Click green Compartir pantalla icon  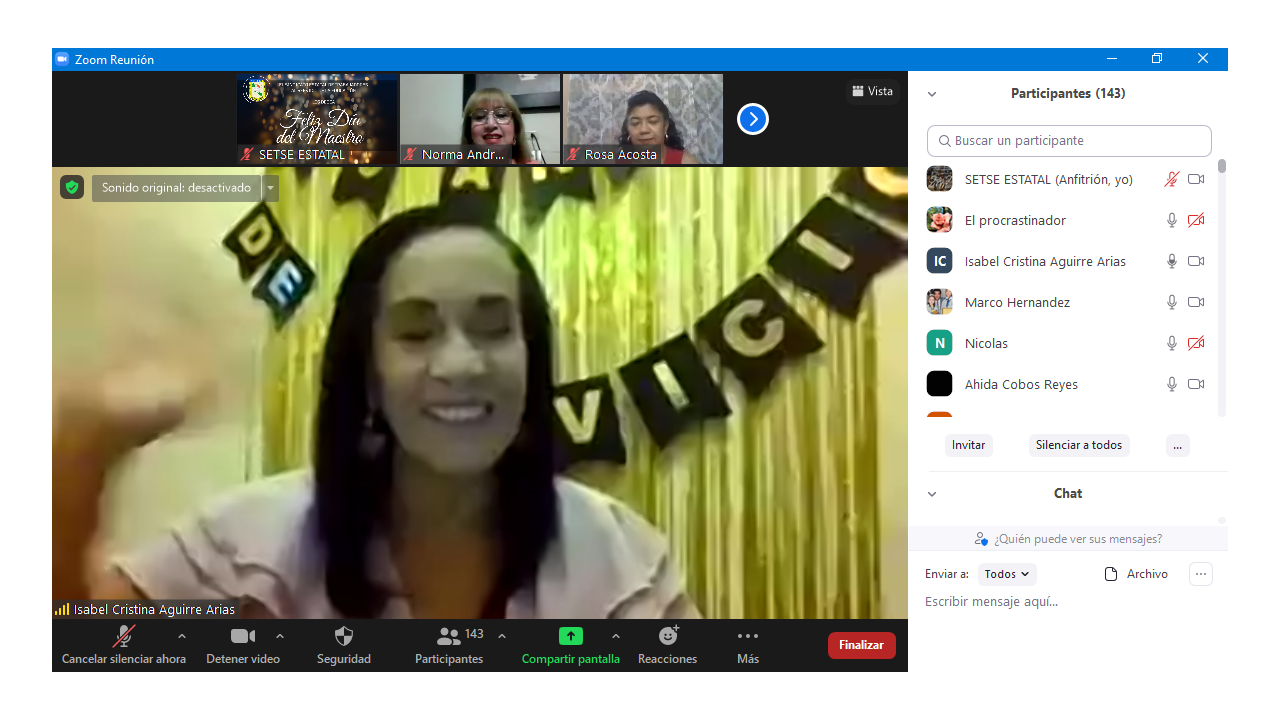571,636
